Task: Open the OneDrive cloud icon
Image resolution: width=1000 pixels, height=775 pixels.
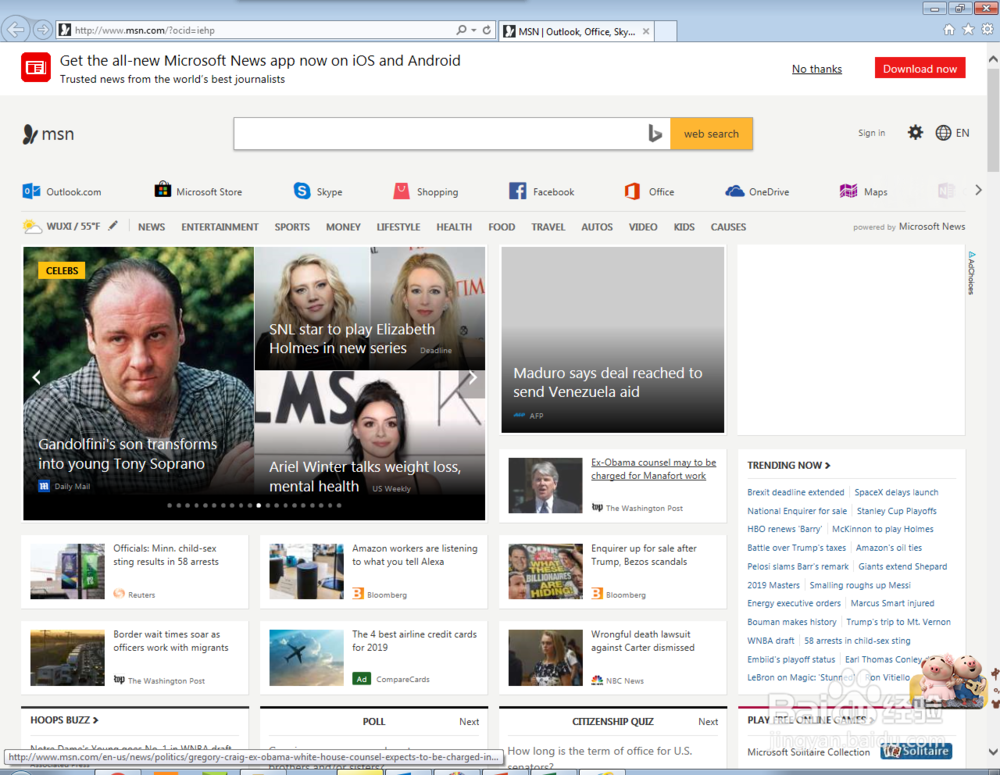Action: coord(735,191)
